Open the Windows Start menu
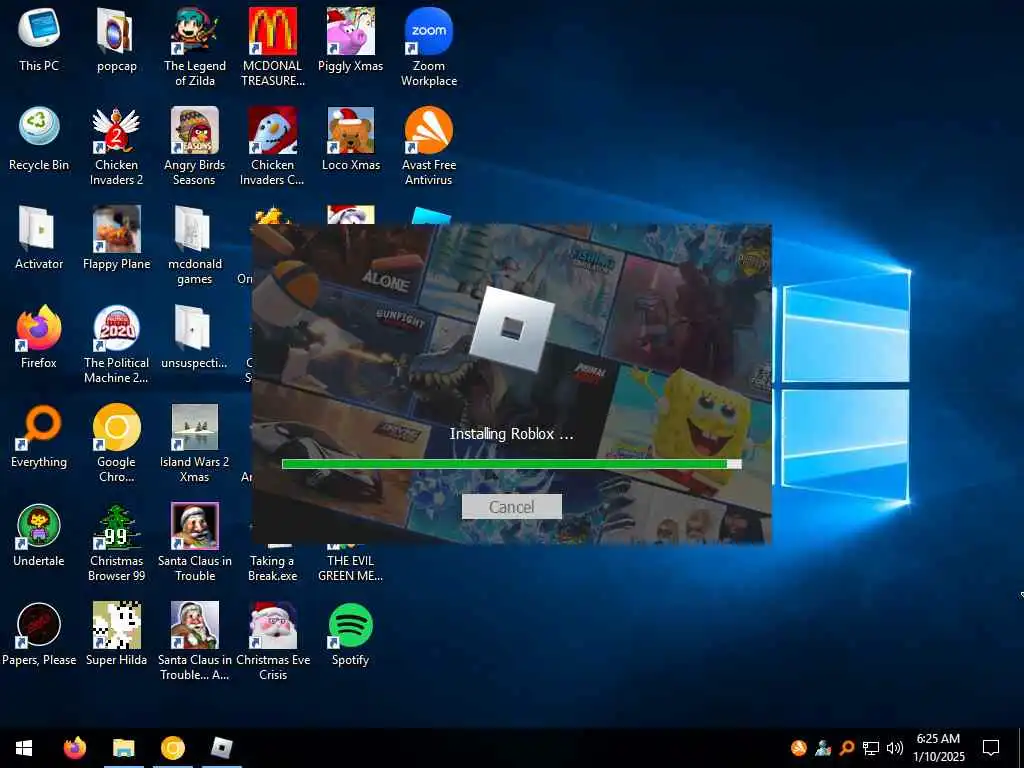This screenshot has height=768, width=1024. tap(24, 748)
